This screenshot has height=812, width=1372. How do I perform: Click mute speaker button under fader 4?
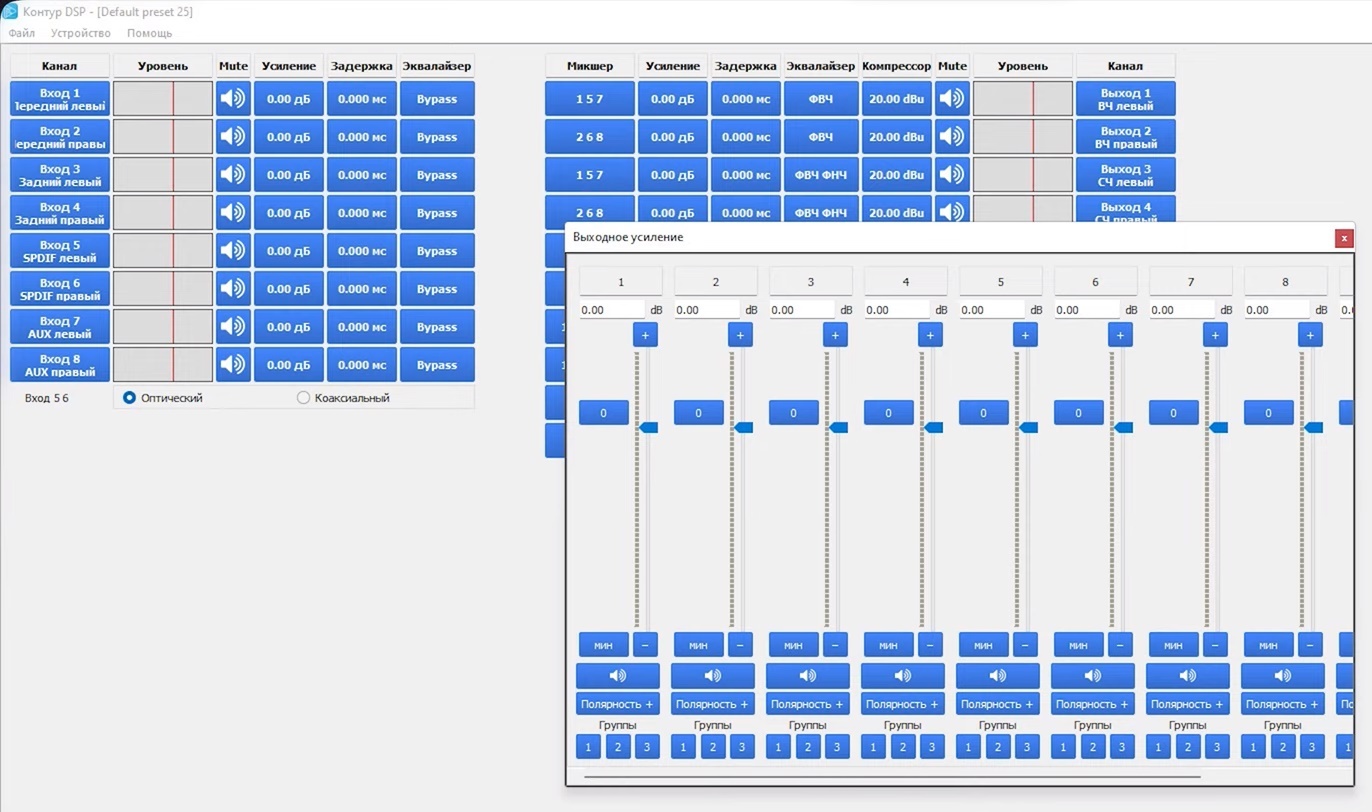click(x=903, y=676)
